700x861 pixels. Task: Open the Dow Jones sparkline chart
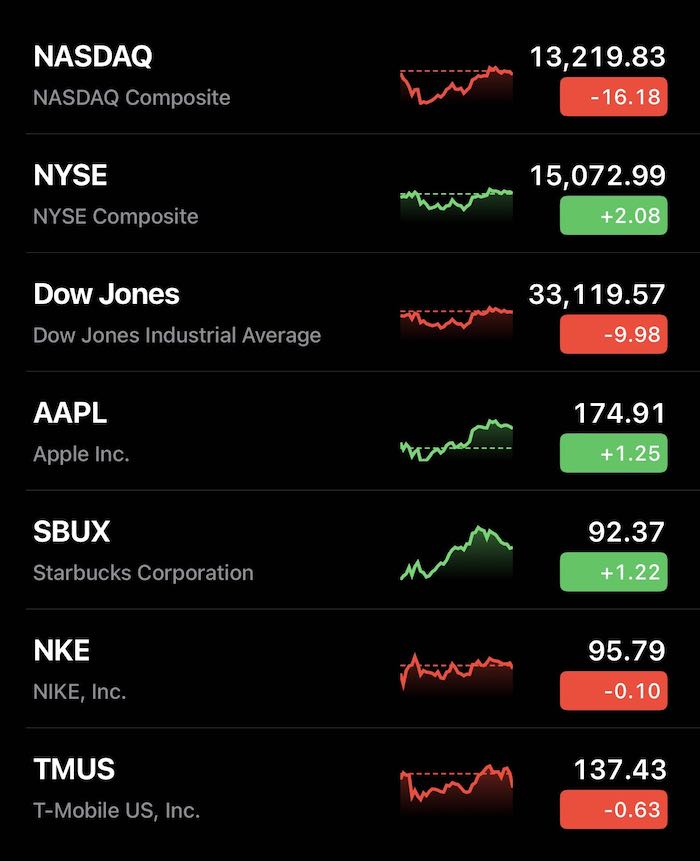click(x=456, y=321)
